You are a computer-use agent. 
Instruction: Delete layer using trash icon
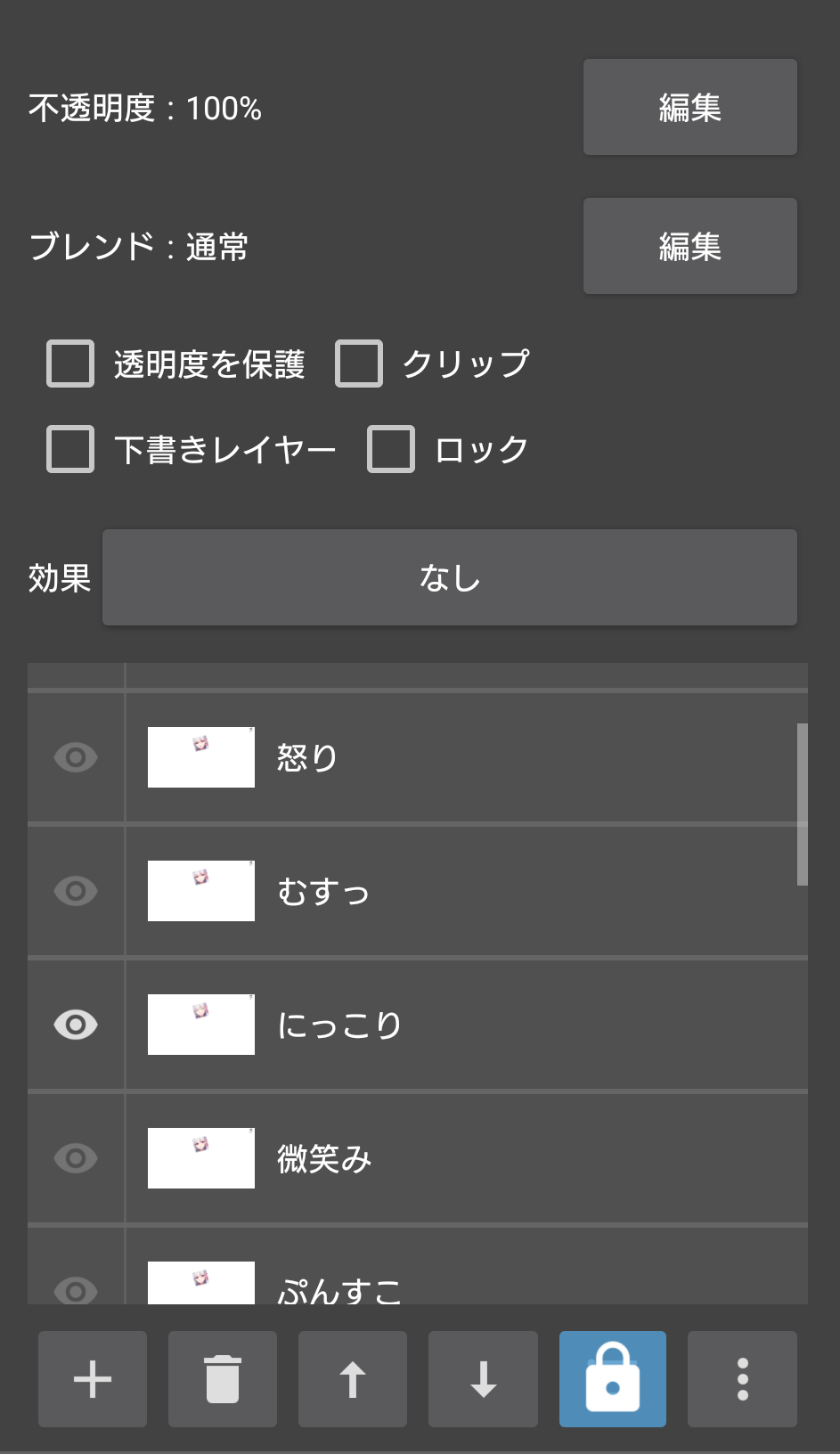point(223,1378)
